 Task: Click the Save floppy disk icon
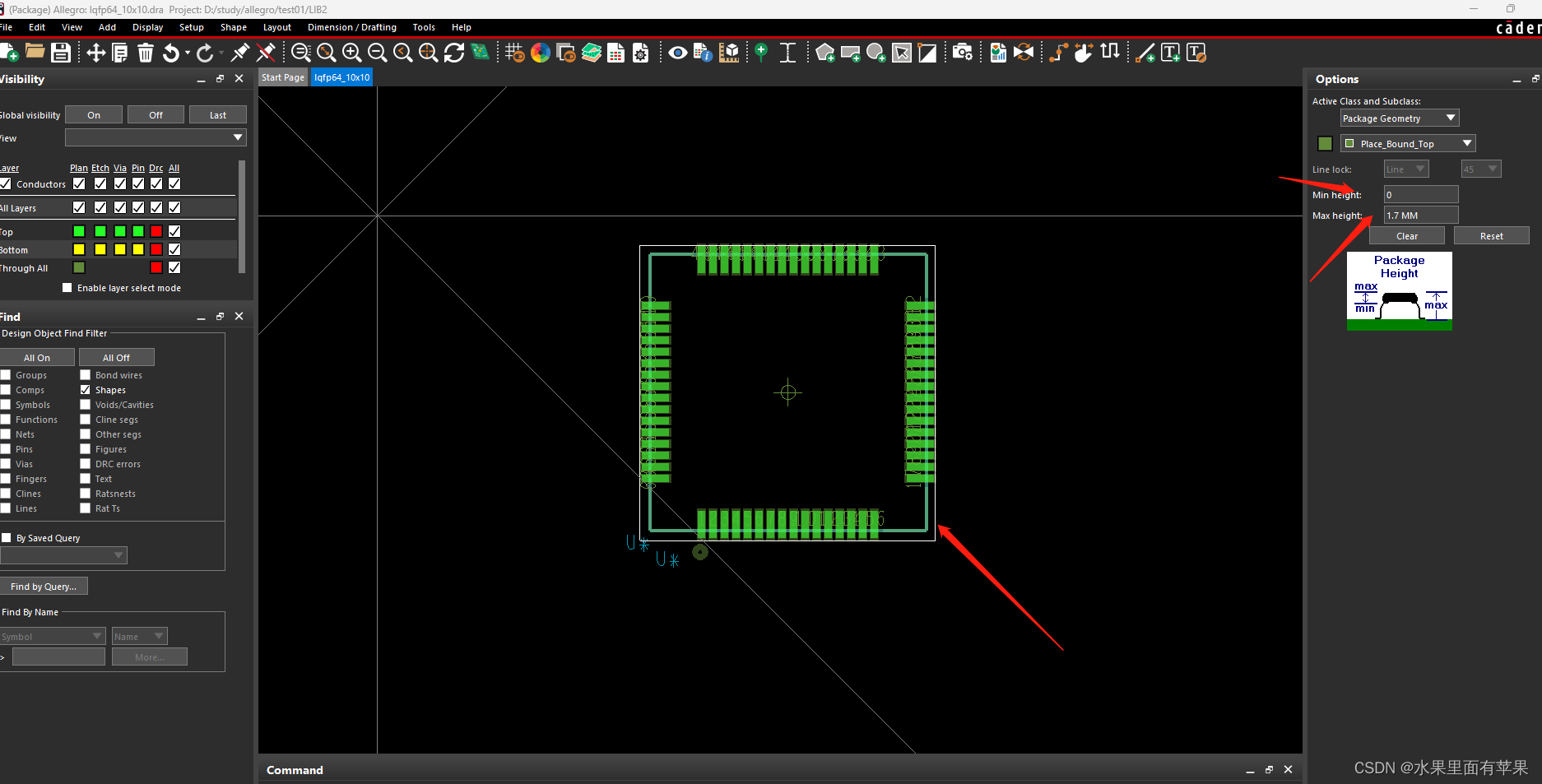click(x=60, y=53)
